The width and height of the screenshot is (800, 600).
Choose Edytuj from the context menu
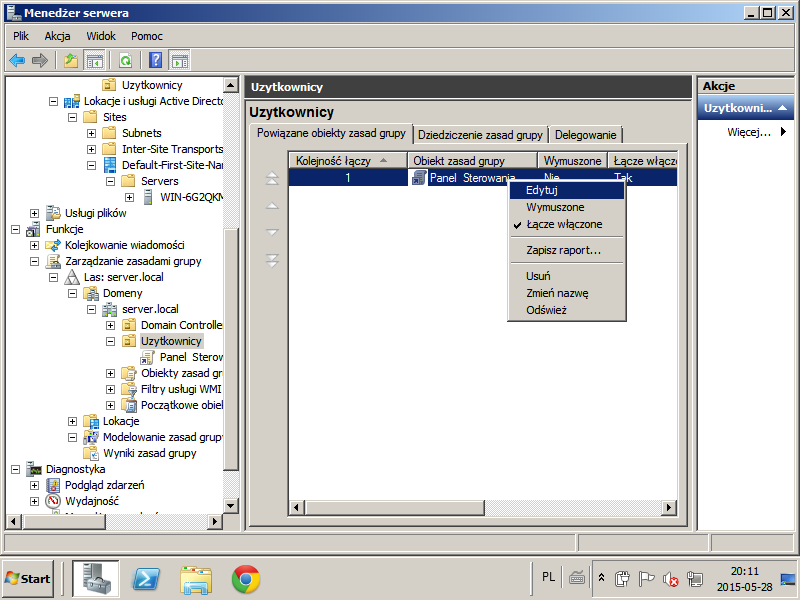[x=566, y=190]
